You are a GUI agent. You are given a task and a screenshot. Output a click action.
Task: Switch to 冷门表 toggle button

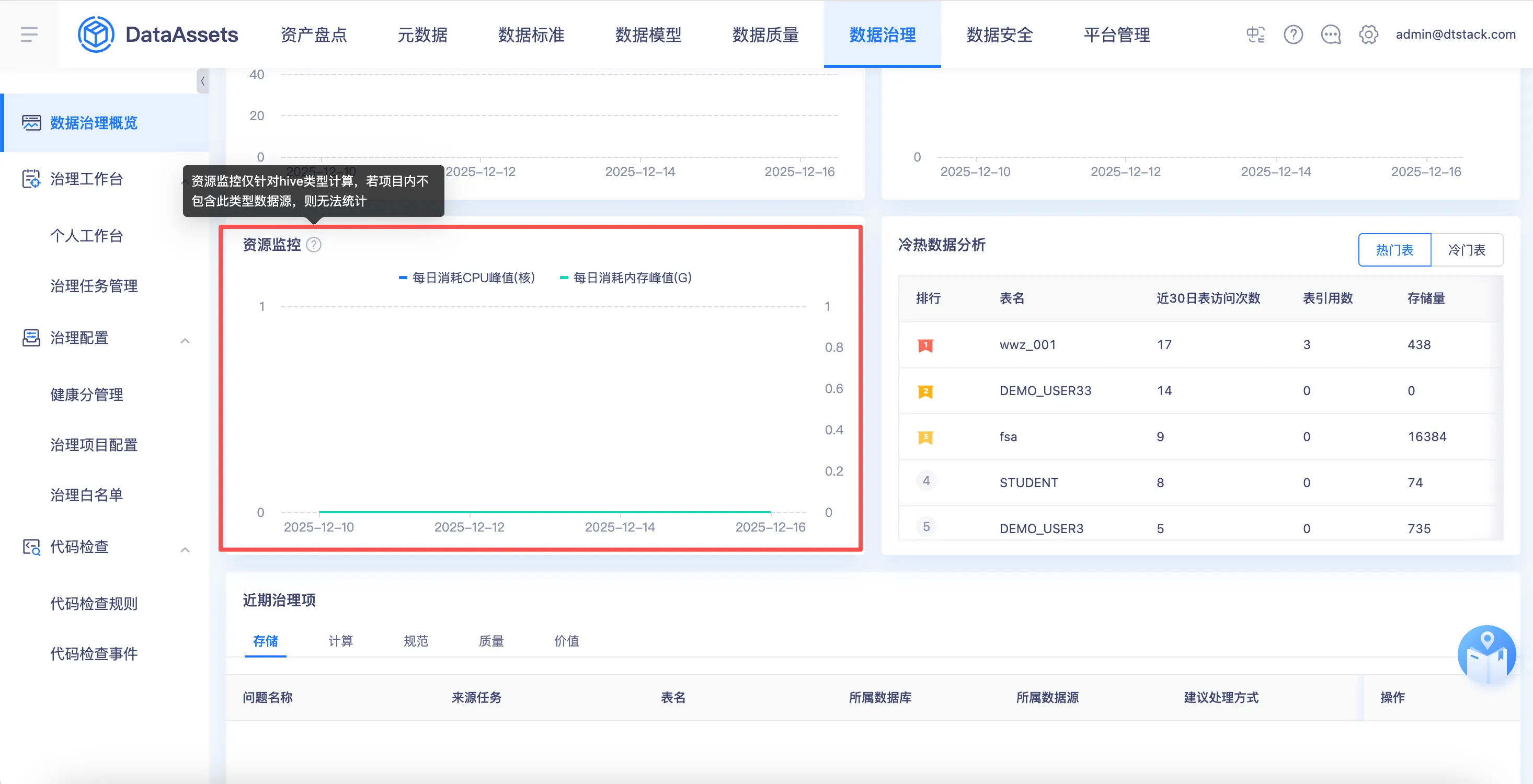pyautogui.click(x=1467, y=250)
